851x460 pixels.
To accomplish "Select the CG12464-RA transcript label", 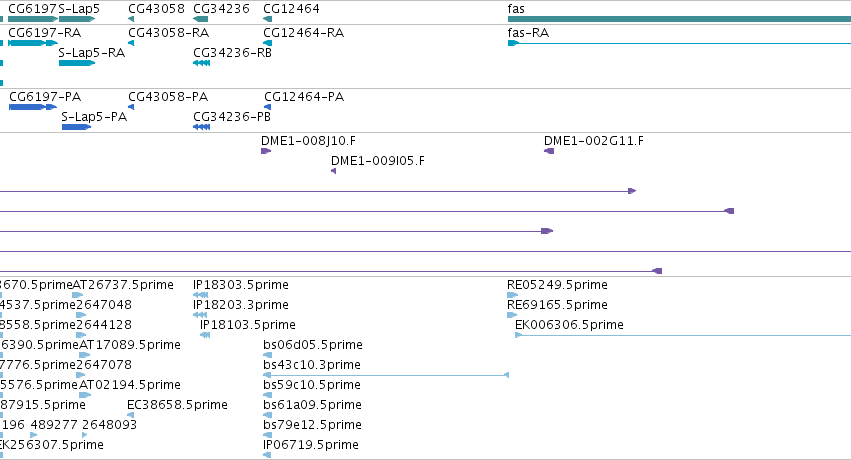I will pos(303,33).
